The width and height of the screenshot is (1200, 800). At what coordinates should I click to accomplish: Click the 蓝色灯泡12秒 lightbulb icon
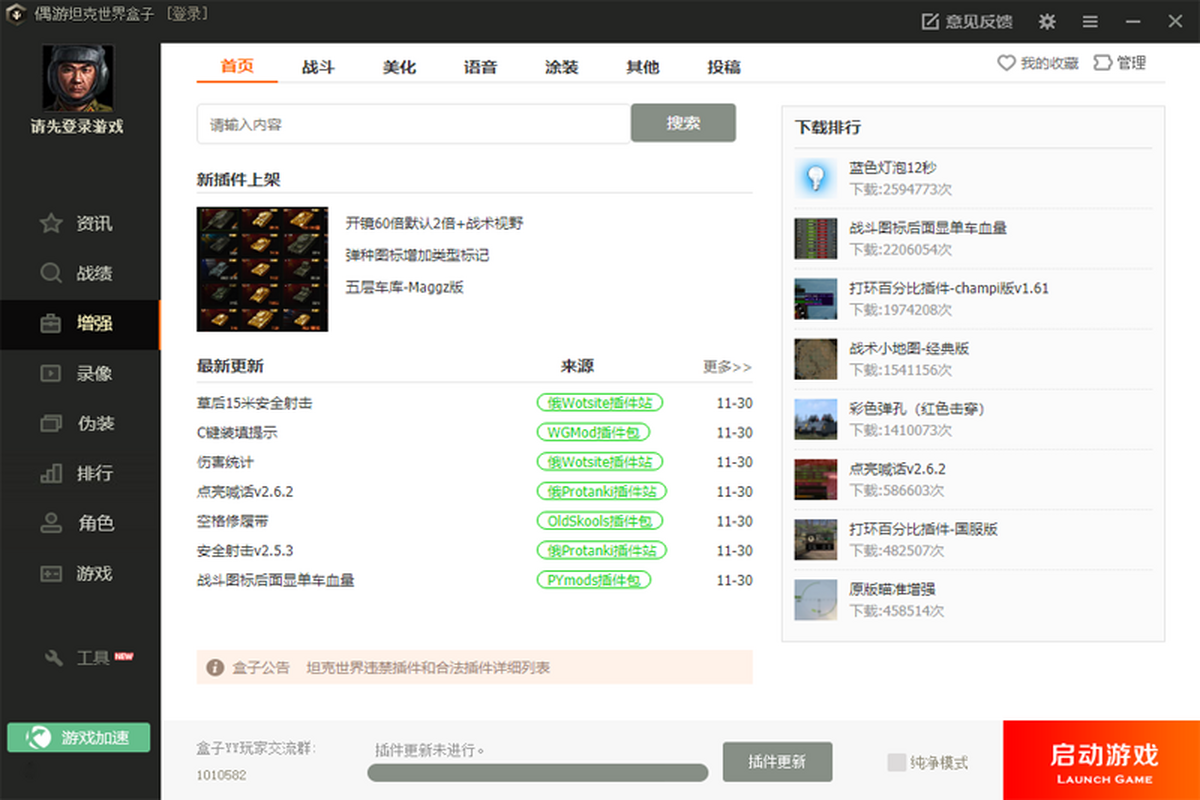(815, 177)
